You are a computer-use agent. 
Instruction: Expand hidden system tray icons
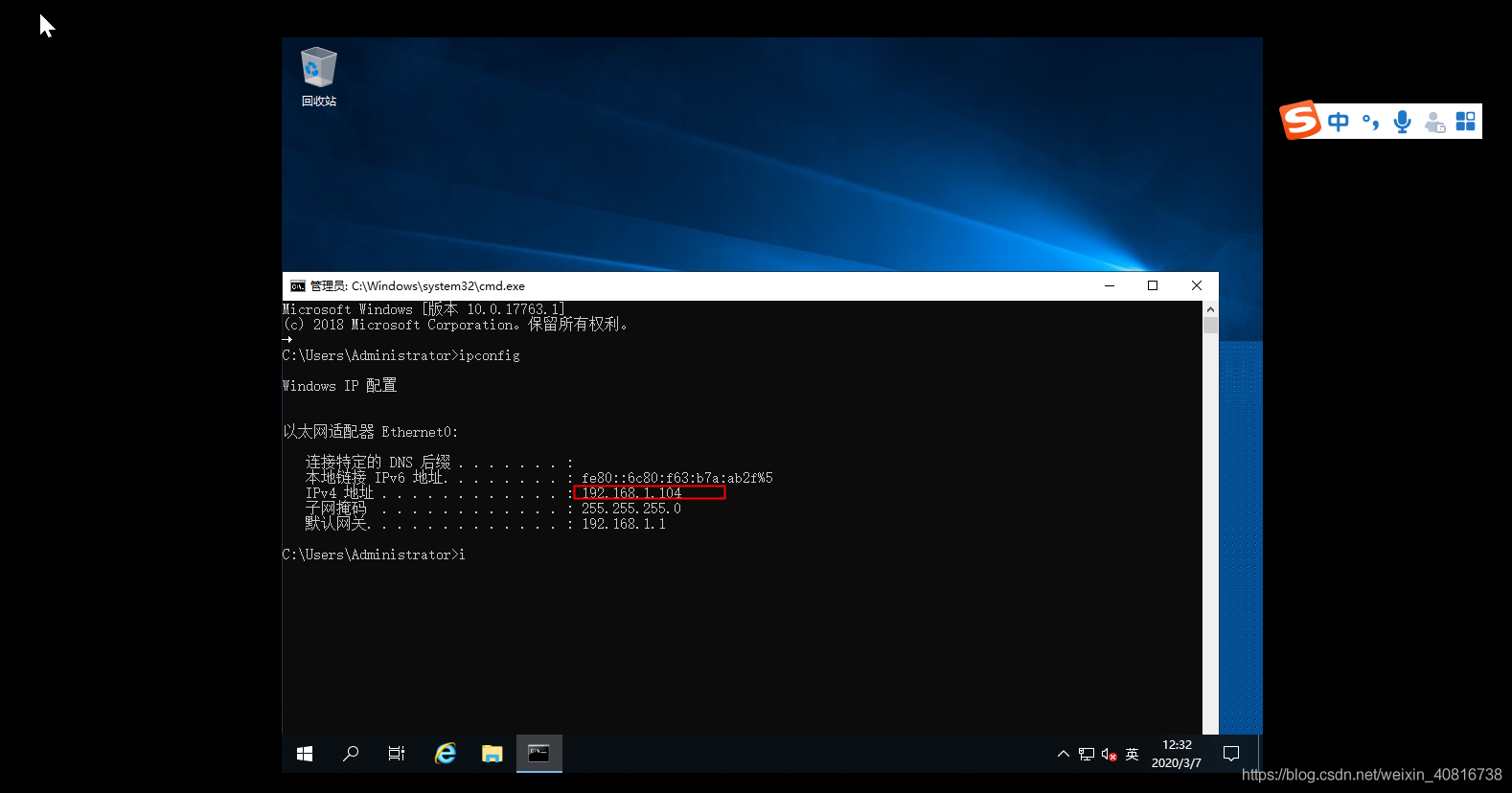pos(1063,755)
